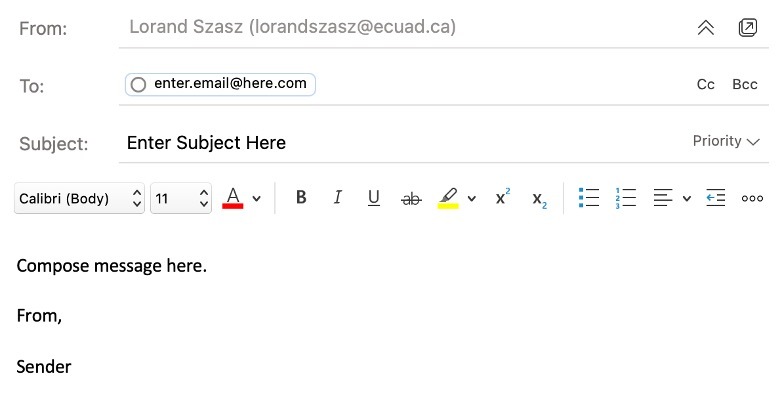Open the Priority dropdown
This screenshot has height=420, width=782.
coord(726,141)
